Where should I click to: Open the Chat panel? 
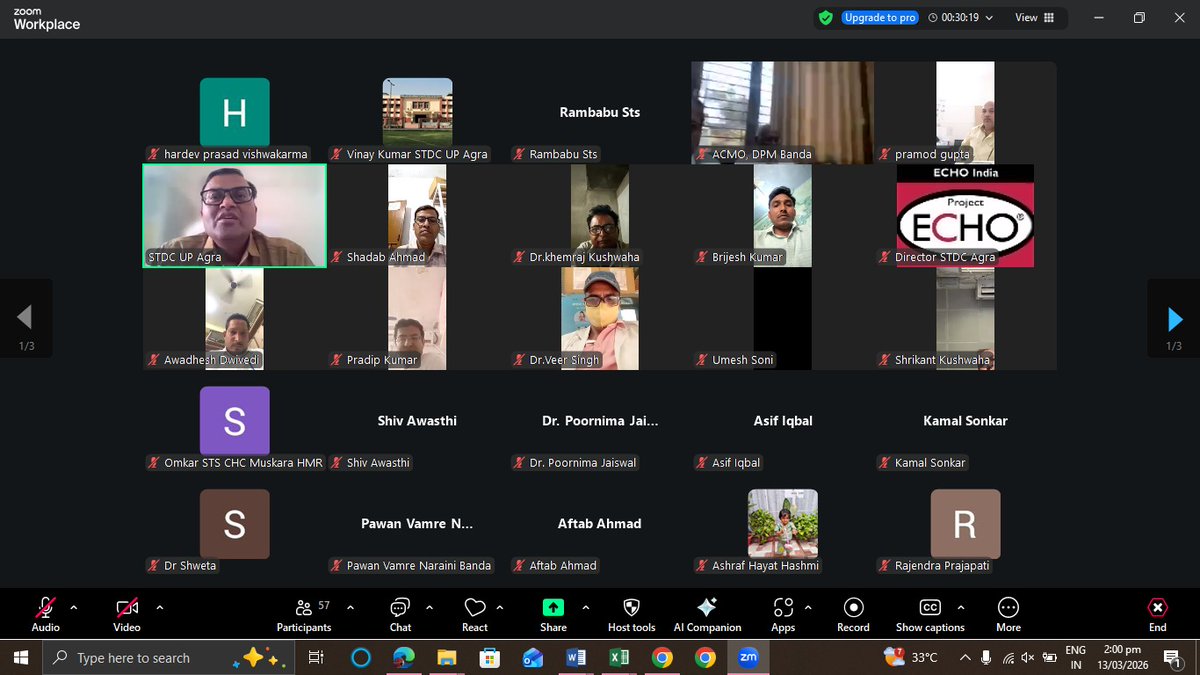pos(399,613)
